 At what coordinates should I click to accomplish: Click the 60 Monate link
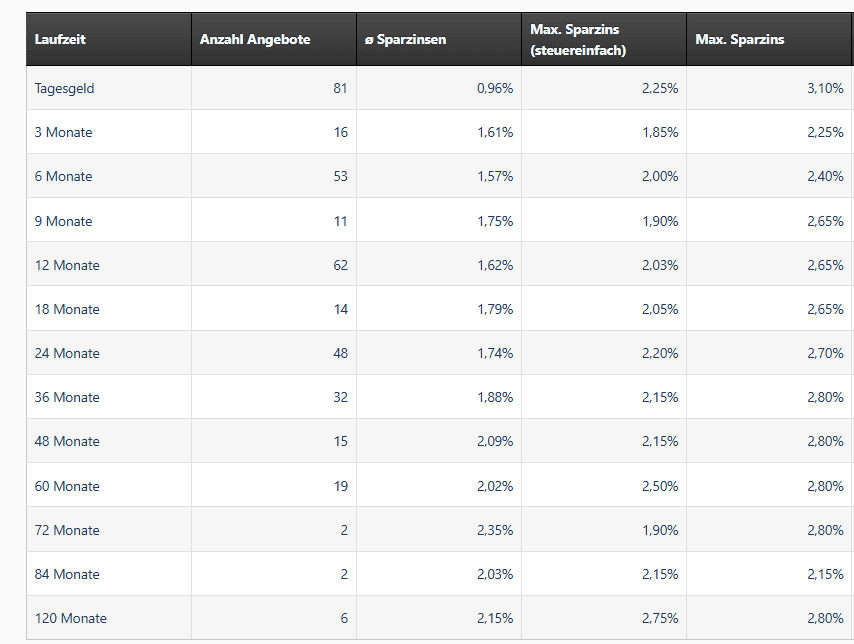click(67, 486)
